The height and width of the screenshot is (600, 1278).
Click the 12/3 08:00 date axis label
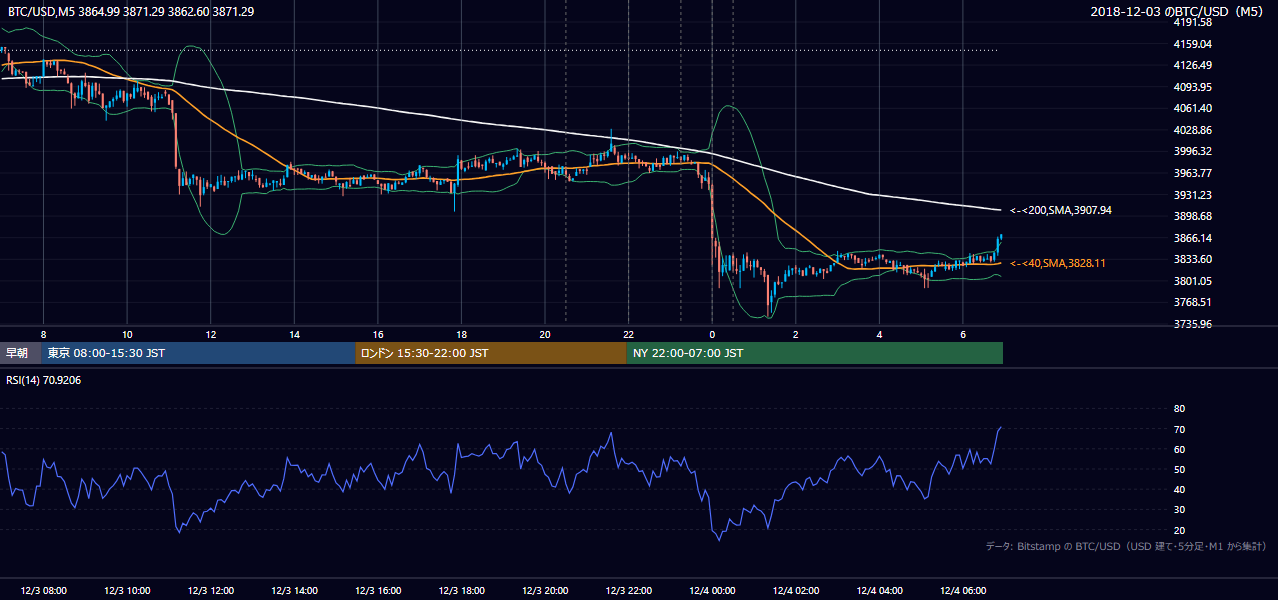tap(43, 591)
